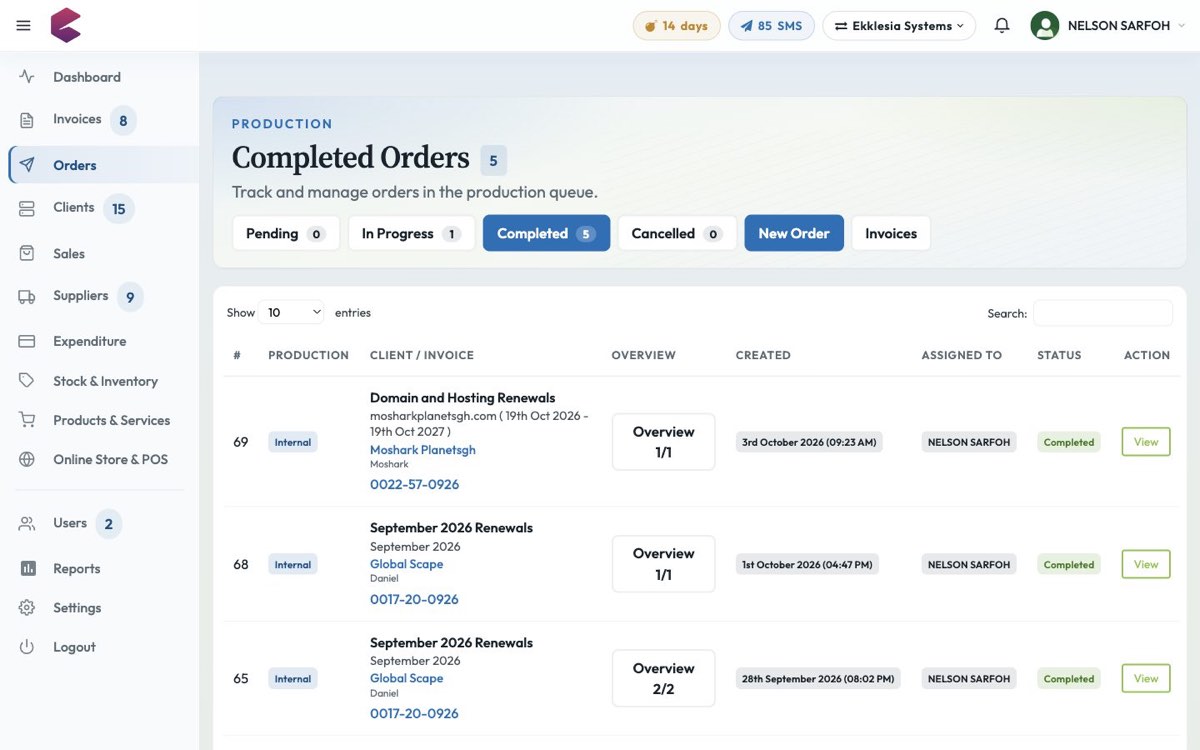Click the Internal tag on order 69
Screen dimensions: 1200x750
point(293,442)
